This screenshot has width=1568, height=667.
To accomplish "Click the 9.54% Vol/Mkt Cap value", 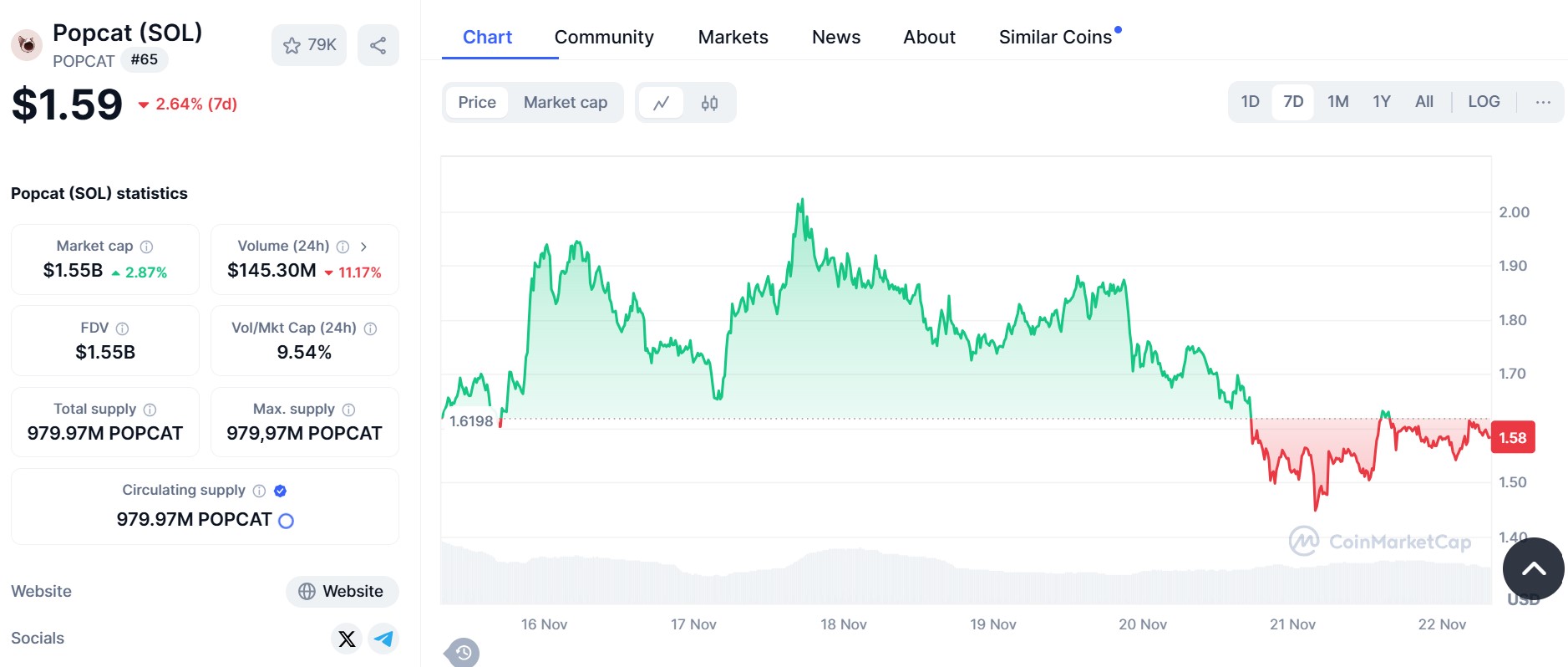I will pos(304,353).
